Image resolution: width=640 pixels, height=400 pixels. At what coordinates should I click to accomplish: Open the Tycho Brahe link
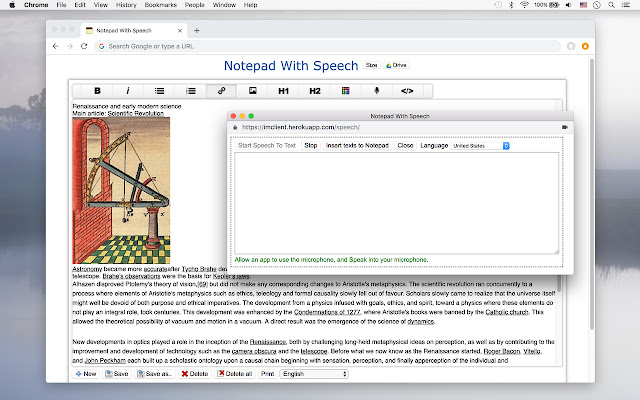(x=199, y=269)
